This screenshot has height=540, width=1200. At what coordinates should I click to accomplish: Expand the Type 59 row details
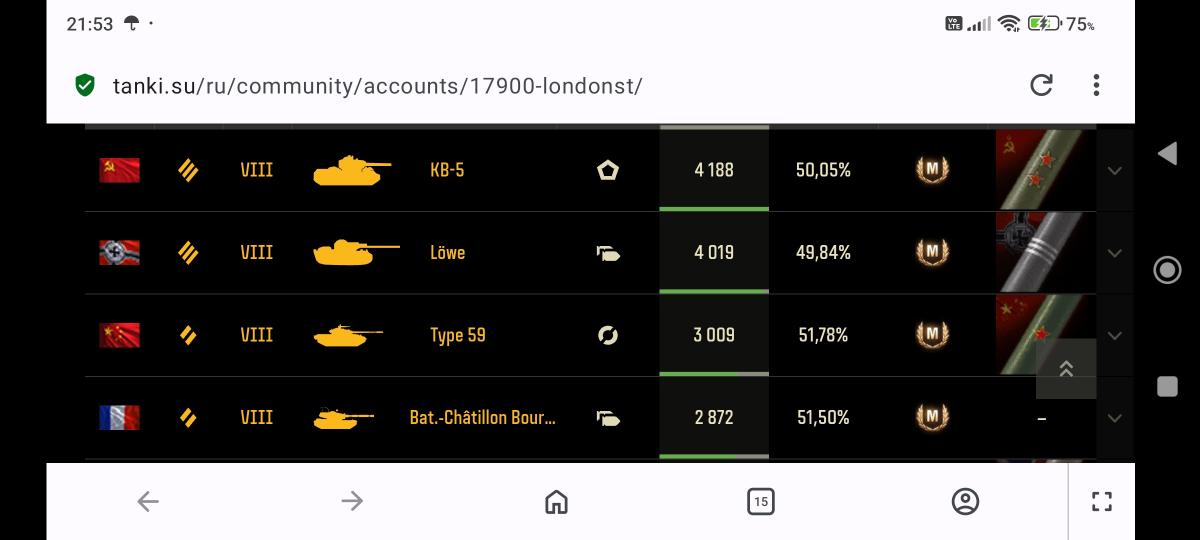pyautogui.click(x=1115, y=335)
